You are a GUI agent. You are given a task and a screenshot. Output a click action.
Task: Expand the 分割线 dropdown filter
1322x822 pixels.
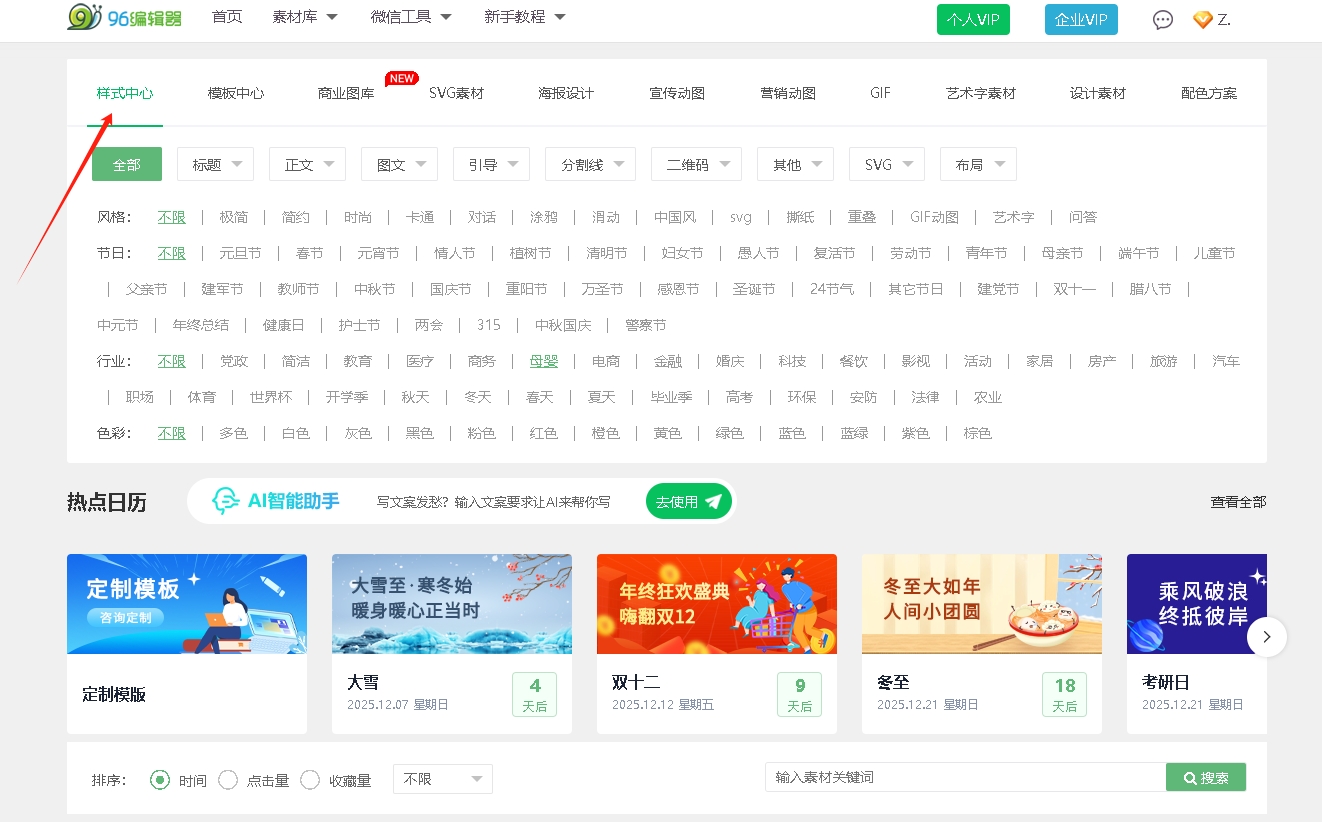coord(590,164)
